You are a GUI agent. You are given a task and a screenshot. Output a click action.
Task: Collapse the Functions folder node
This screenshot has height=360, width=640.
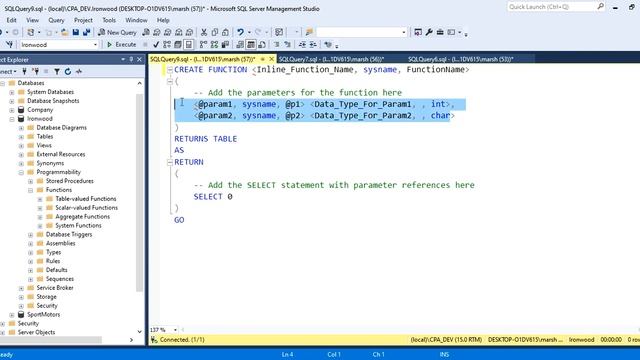click(31, 191)
